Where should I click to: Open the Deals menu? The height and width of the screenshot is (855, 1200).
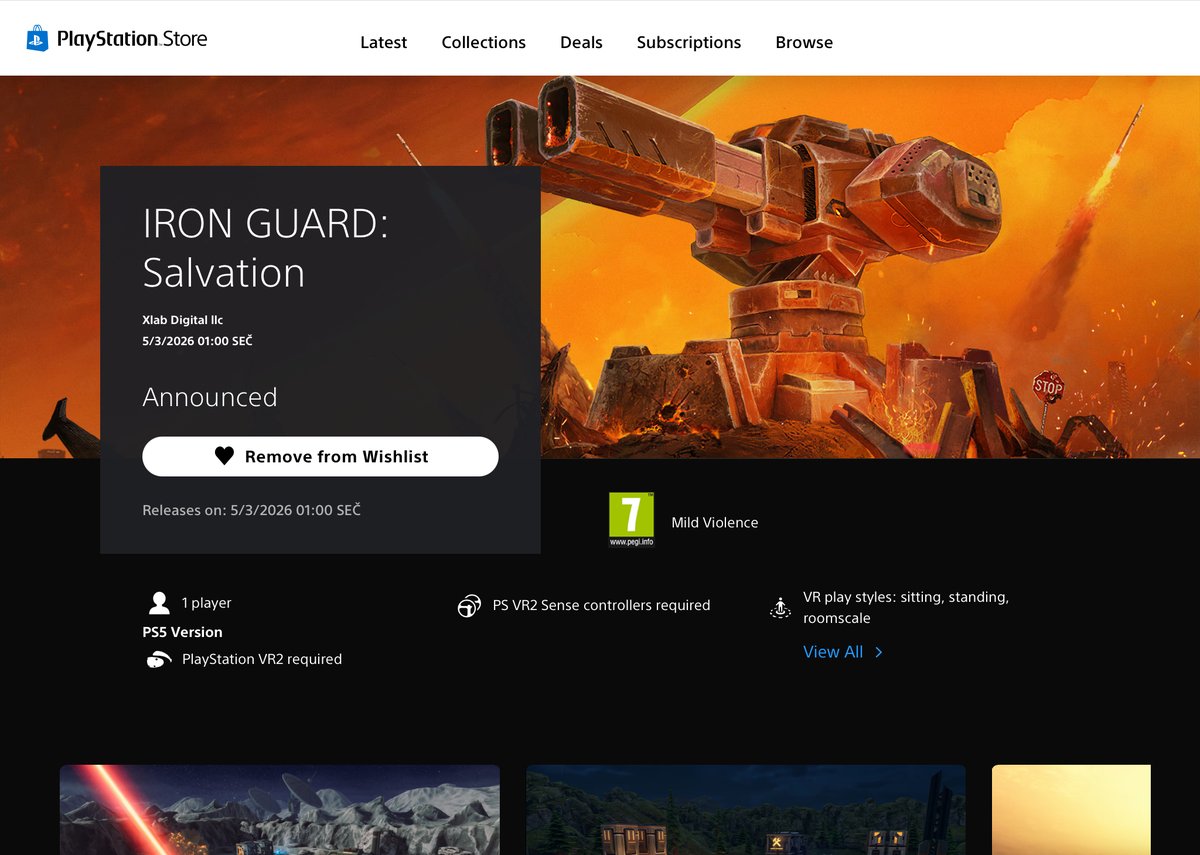(581, 42)
